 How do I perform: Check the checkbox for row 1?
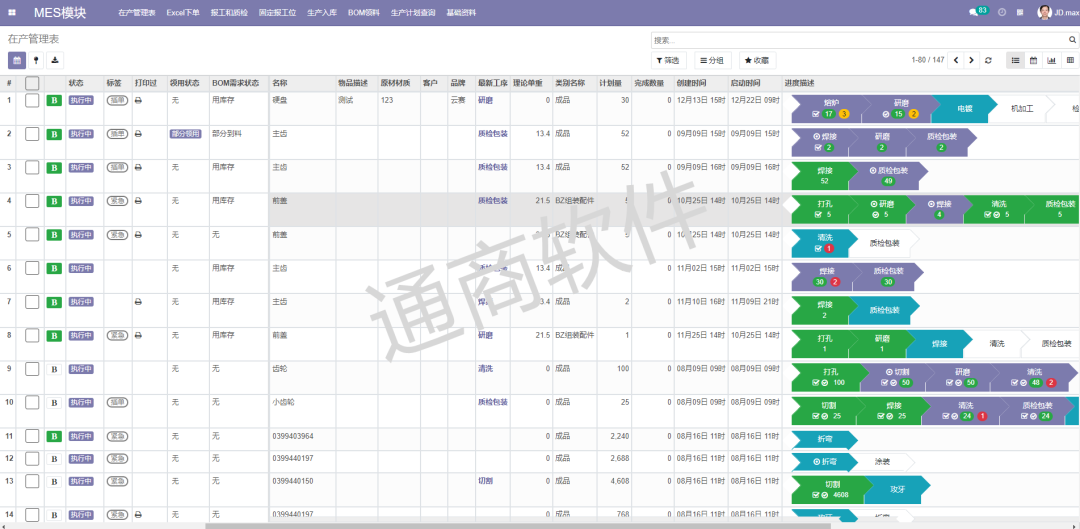click(x=32, y=100)
